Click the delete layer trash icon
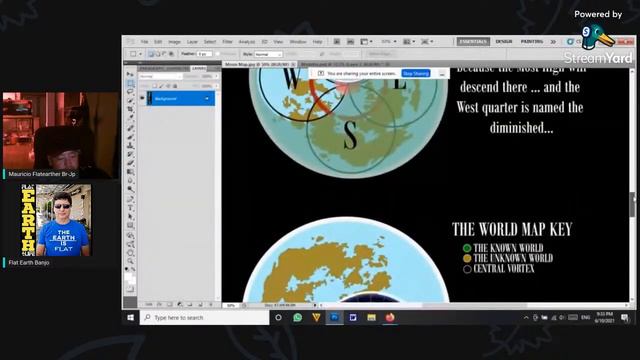This screenshot has height=360, width=640. coord(211,304)
